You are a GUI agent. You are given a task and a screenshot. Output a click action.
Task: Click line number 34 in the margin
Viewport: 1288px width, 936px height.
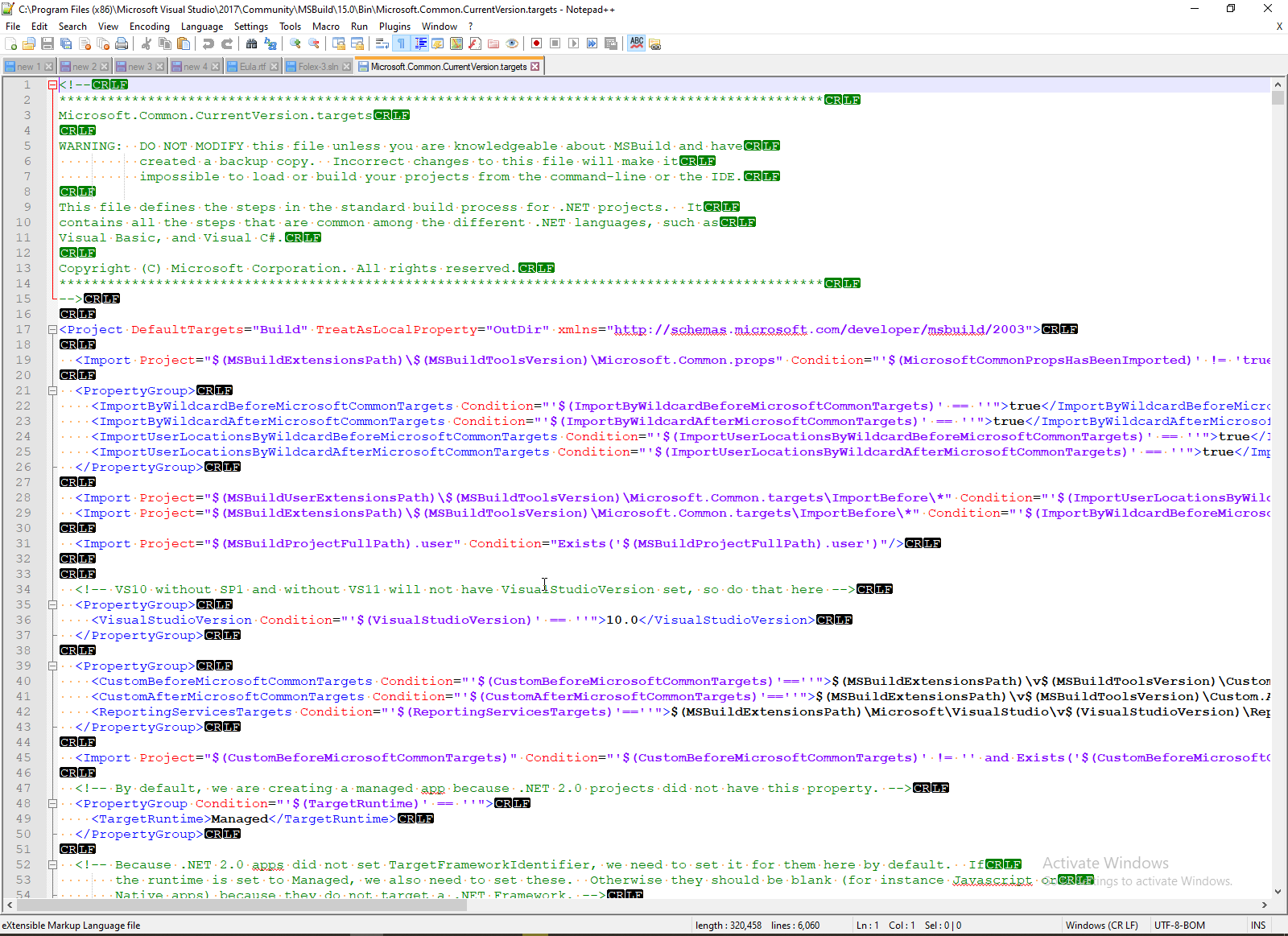pos(23,589)
